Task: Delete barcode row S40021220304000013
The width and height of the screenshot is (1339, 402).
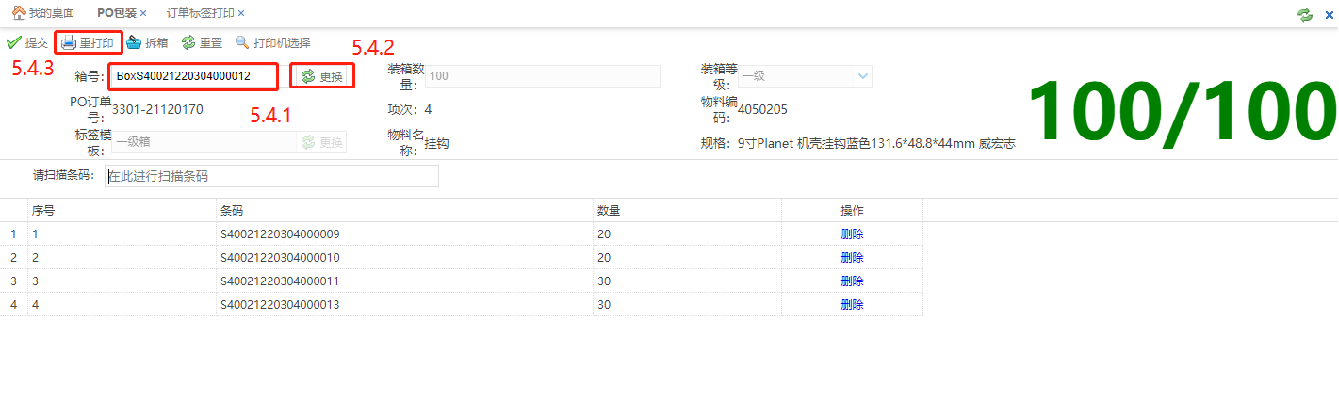Action: [851, 305]
